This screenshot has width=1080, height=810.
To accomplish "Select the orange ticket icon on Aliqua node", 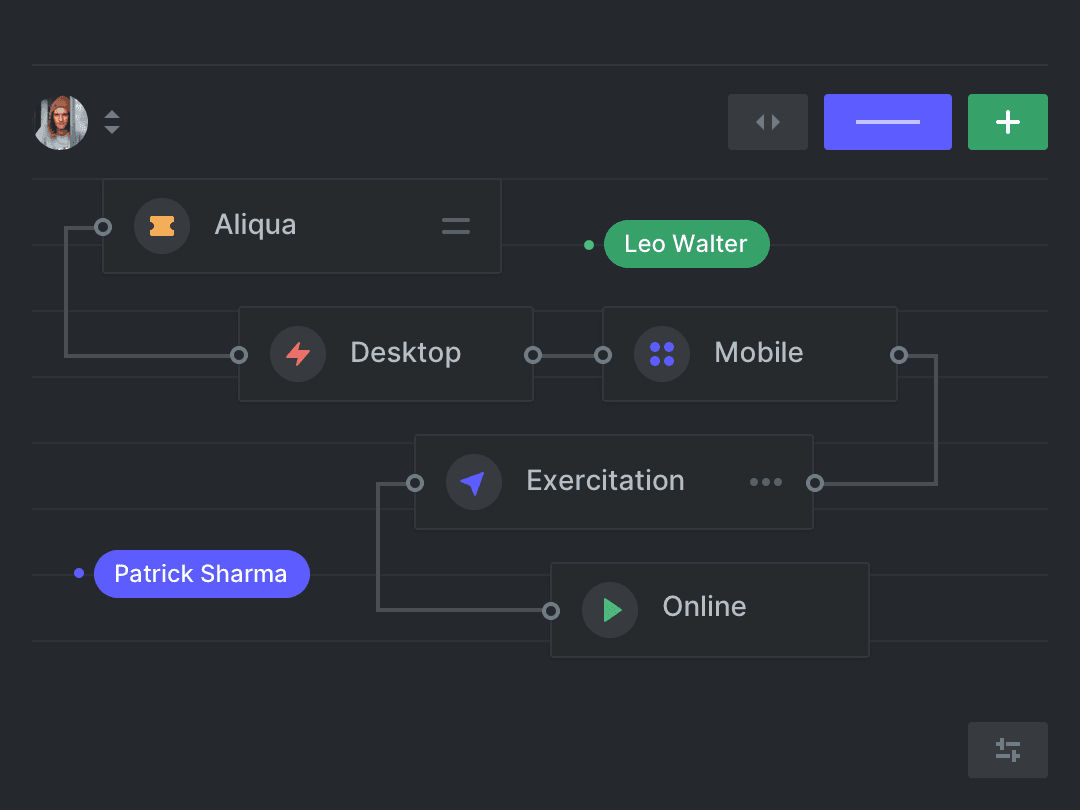I will pos(162,225).
